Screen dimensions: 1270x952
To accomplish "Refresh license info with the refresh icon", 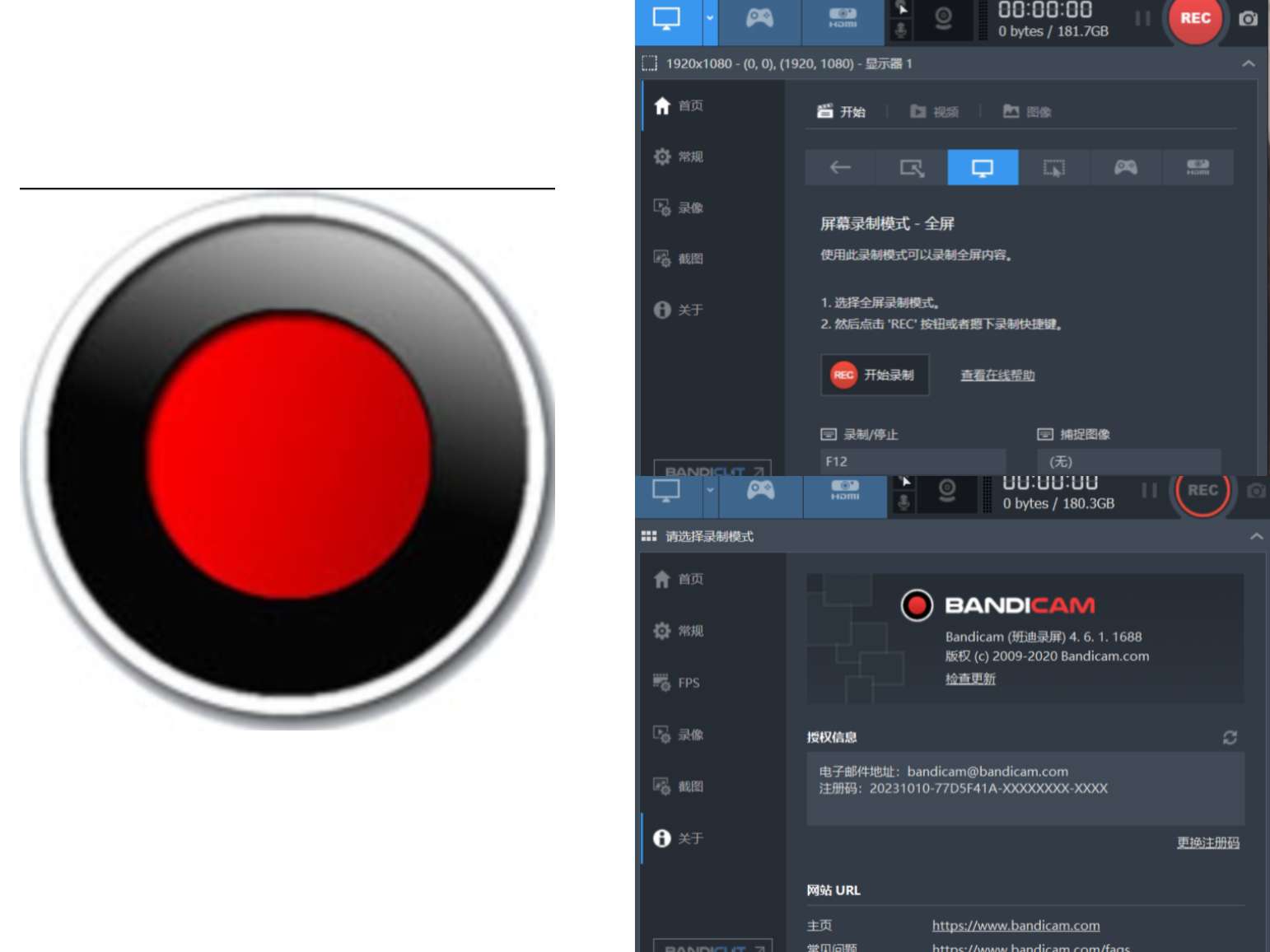I will click(x=1230, y=737).
